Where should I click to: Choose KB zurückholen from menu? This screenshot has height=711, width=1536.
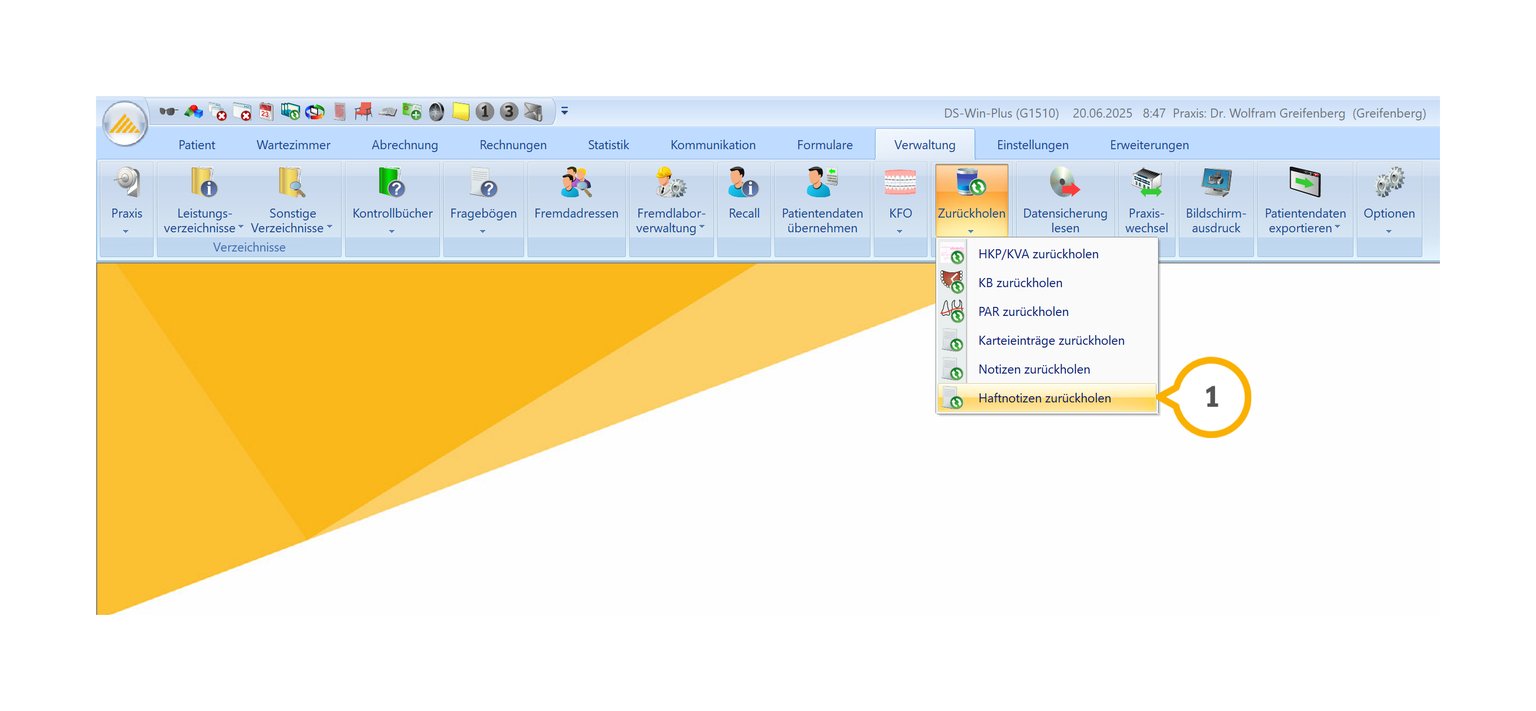click(1047, 283)
